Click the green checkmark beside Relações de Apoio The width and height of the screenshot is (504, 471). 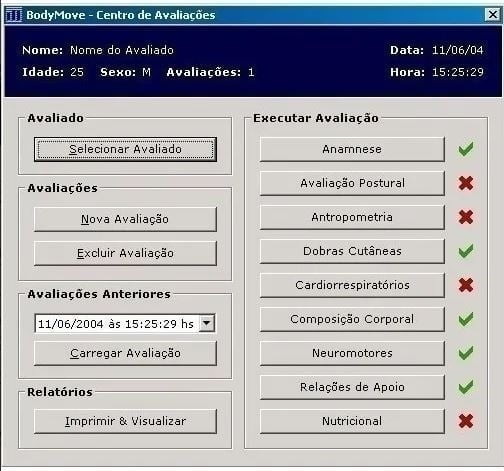click(x=466, y=387)
